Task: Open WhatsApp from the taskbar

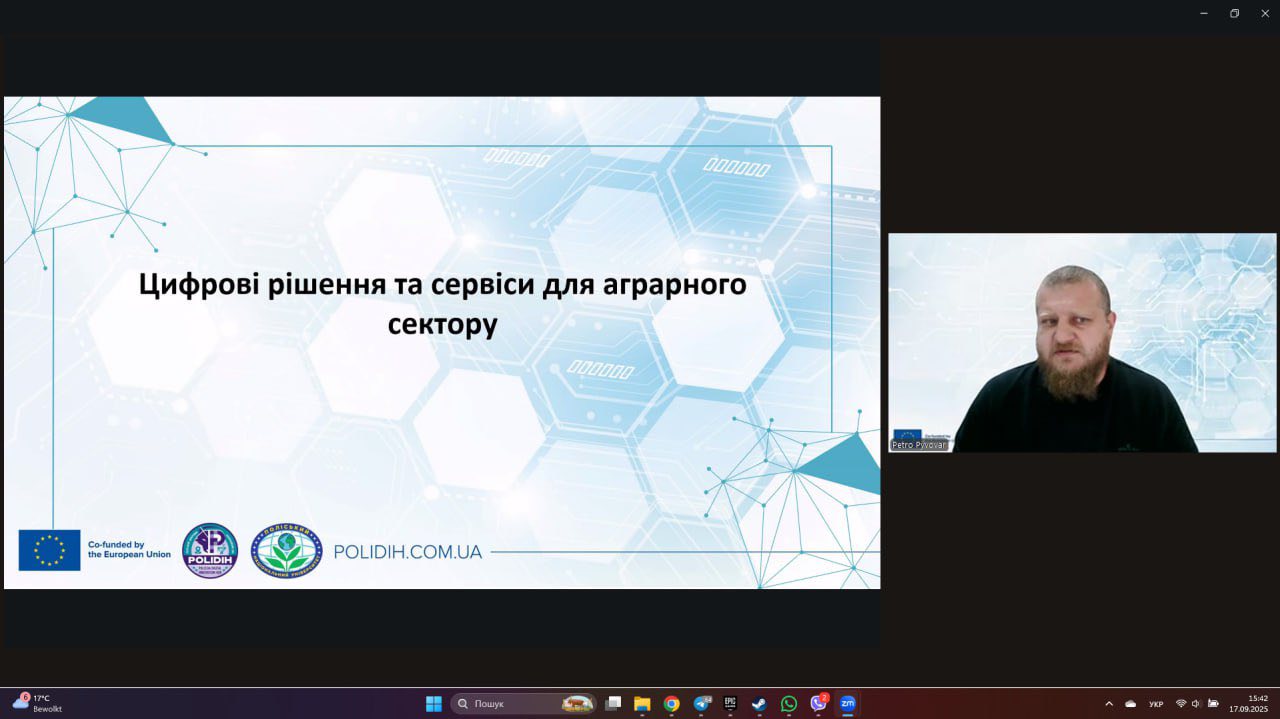Action: pyautogui.click(x=789, y=704)
